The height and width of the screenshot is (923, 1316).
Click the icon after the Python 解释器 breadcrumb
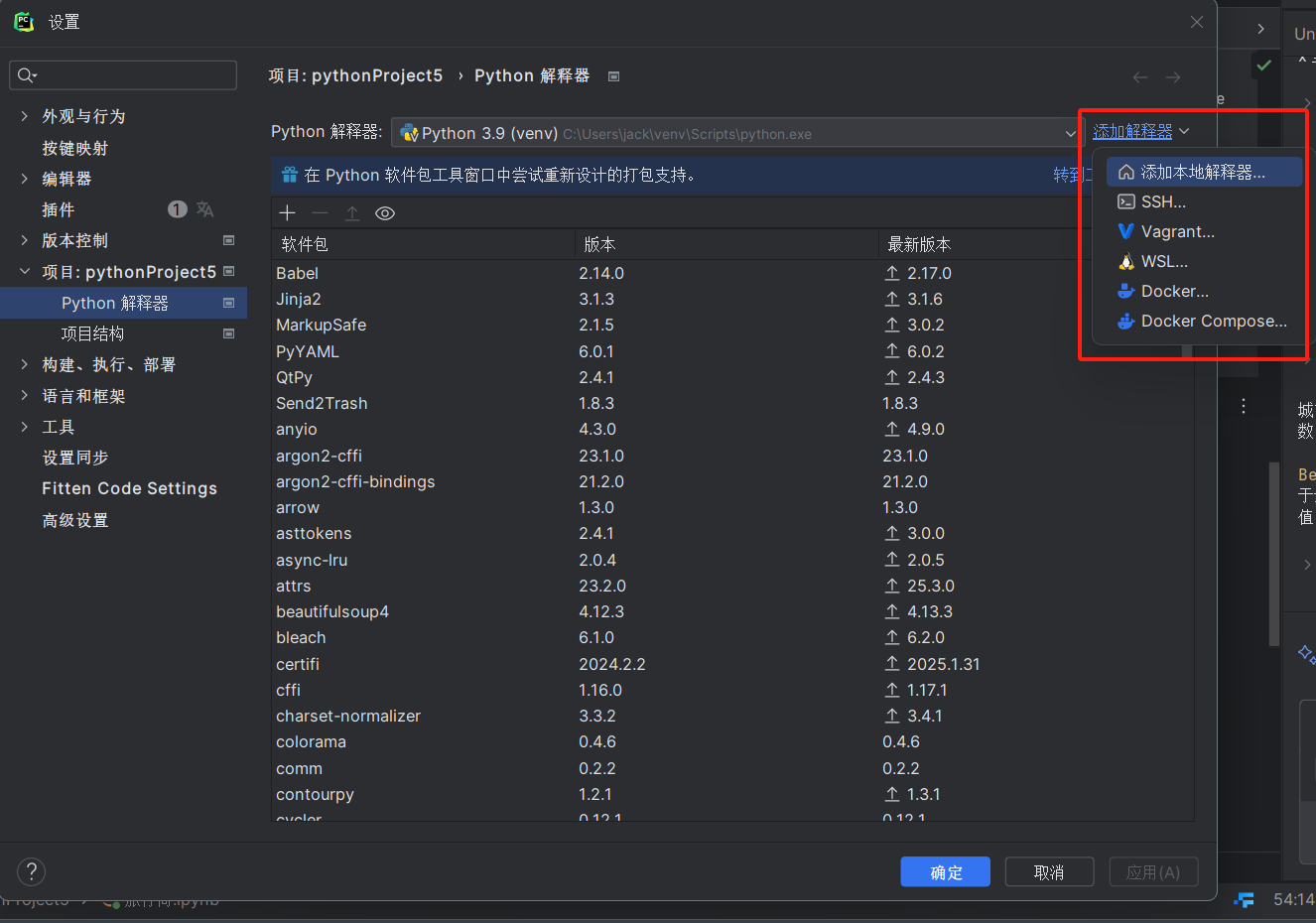(613, 76)
